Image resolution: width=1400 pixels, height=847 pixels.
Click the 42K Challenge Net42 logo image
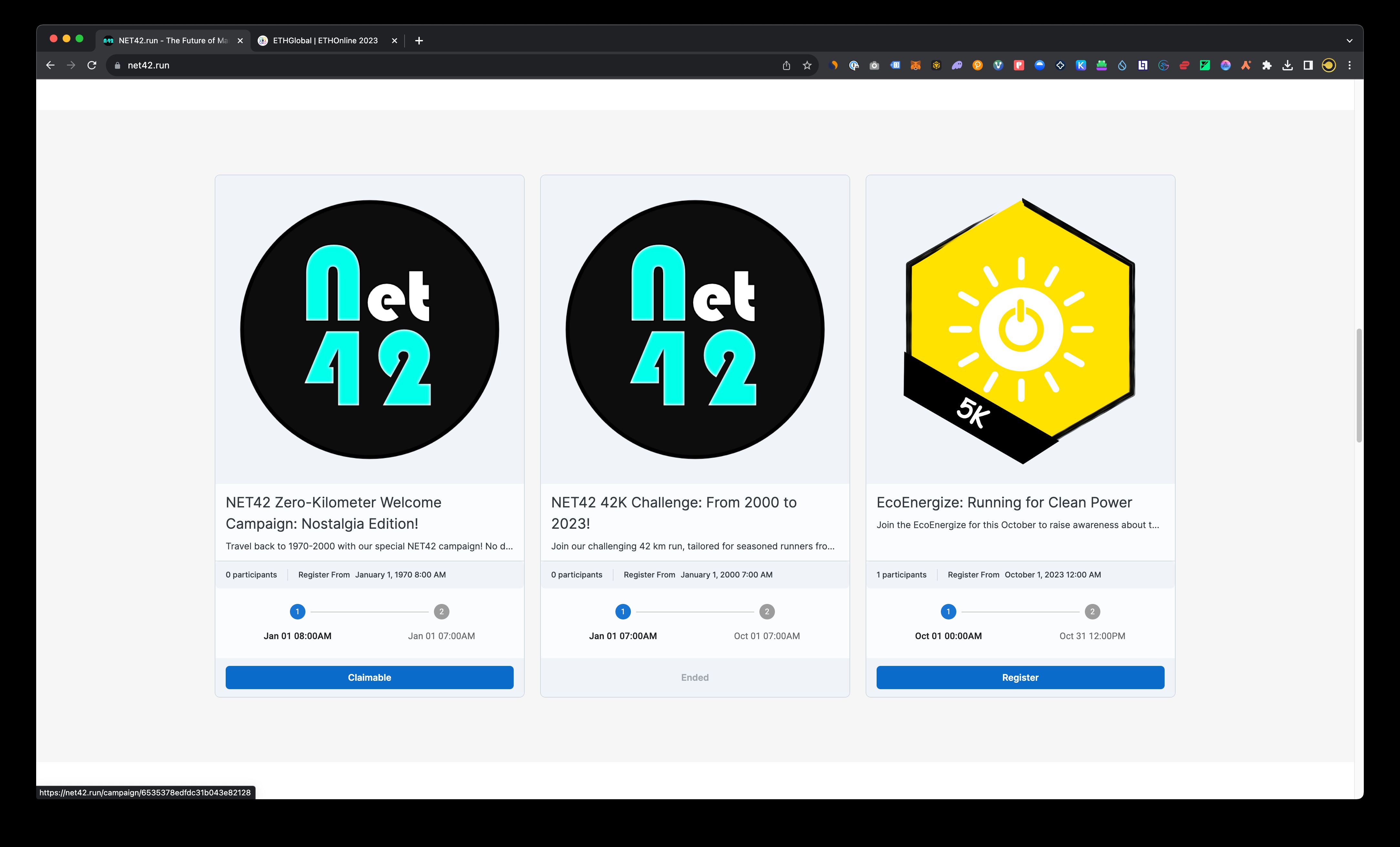(x=695, y=330)
